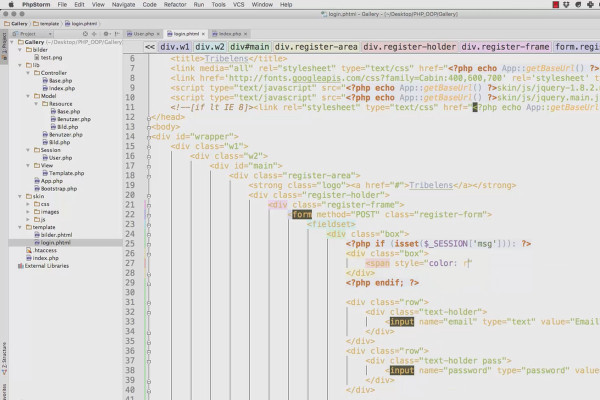This screenshot has height=400, width=600.
Task: Select External Libraries in the project tree
Action: [43, 266]
